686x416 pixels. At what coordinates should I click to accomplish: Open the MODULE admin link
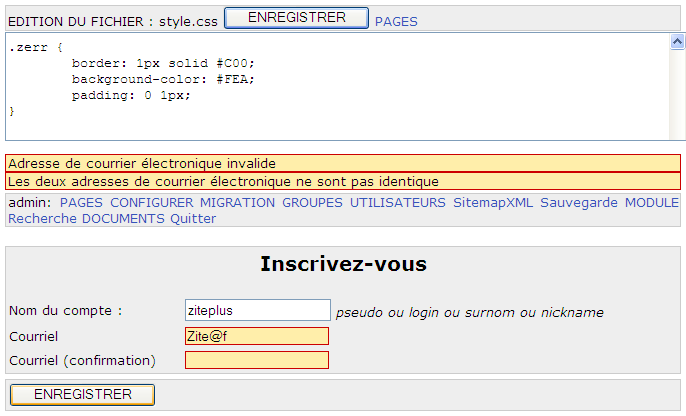[x=652, y=202]
